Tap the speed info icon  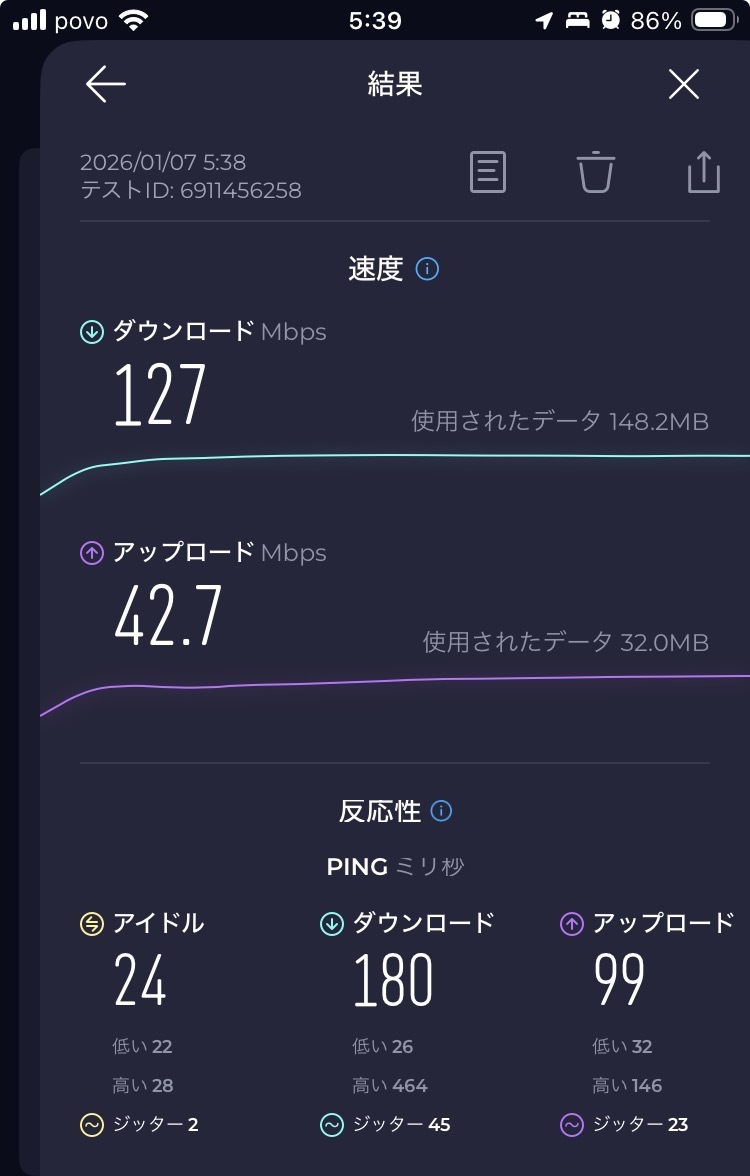click(x=427, y=269)
